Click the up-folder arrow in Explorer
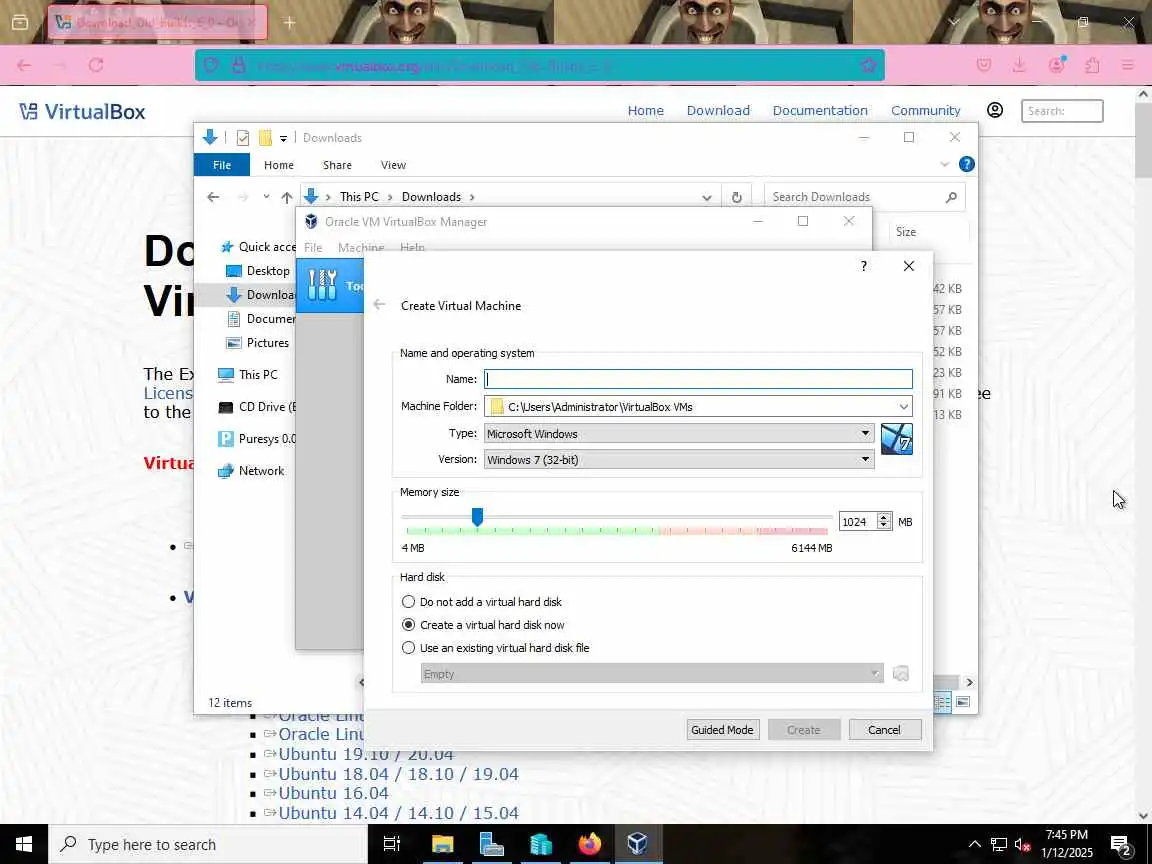Image resolution: width=1152 pixels, height=864 pixels. point(287,197)
